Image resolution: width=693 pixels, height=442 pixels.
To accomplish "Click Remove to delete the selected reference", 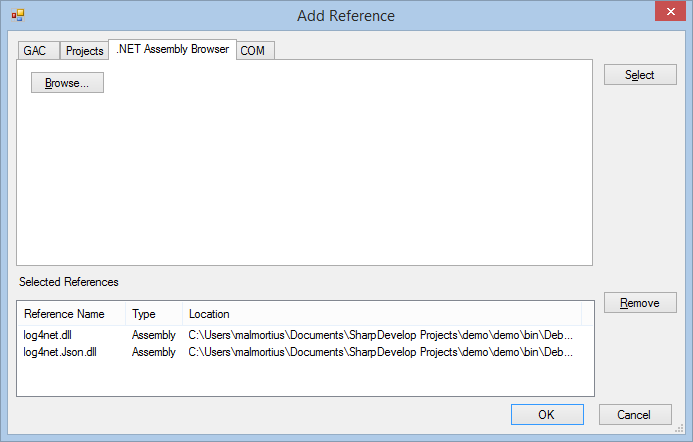I will 640,303.
